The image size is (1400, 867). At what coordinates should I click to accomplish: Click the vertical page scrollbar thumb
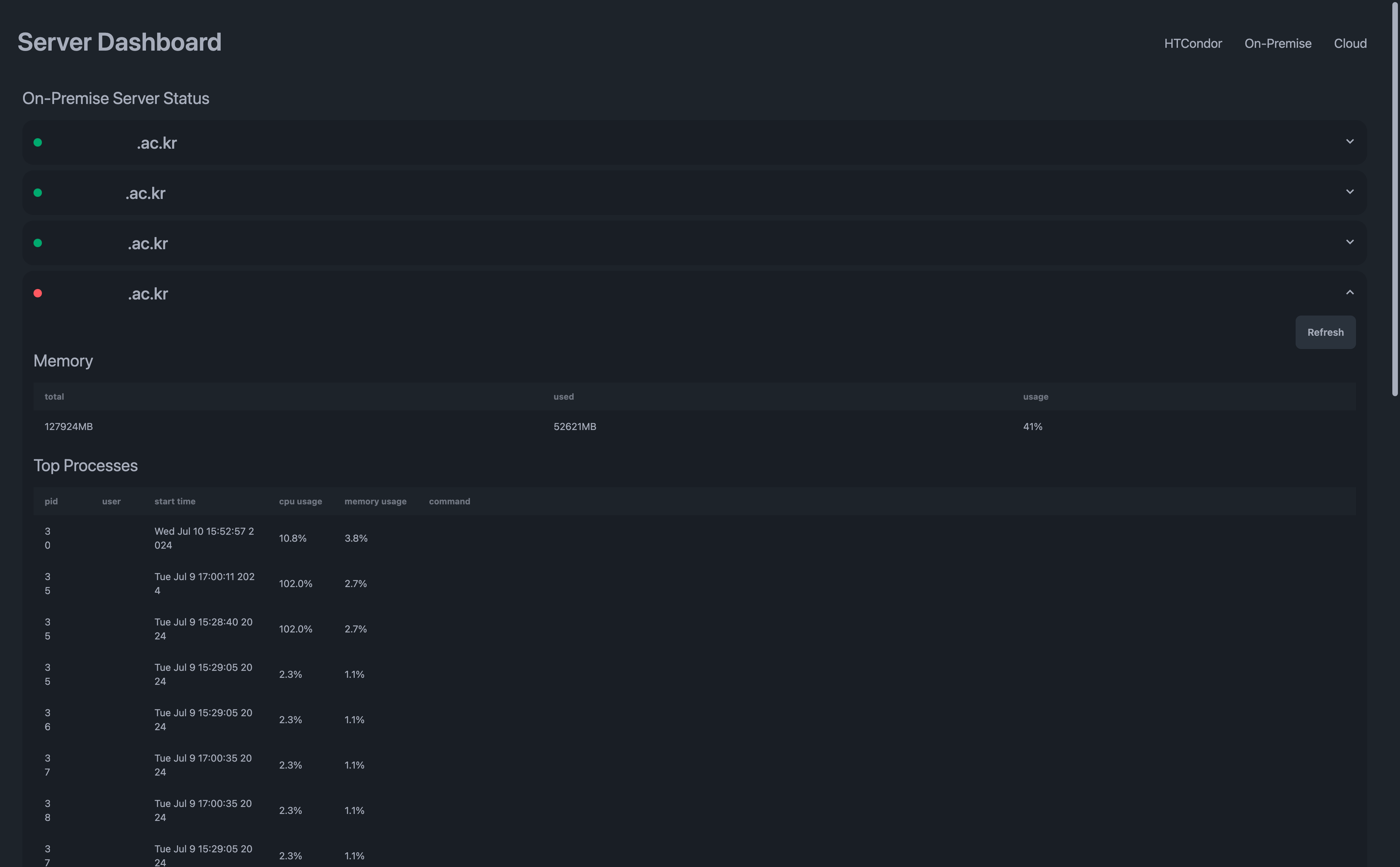[x=1395, y=198]
